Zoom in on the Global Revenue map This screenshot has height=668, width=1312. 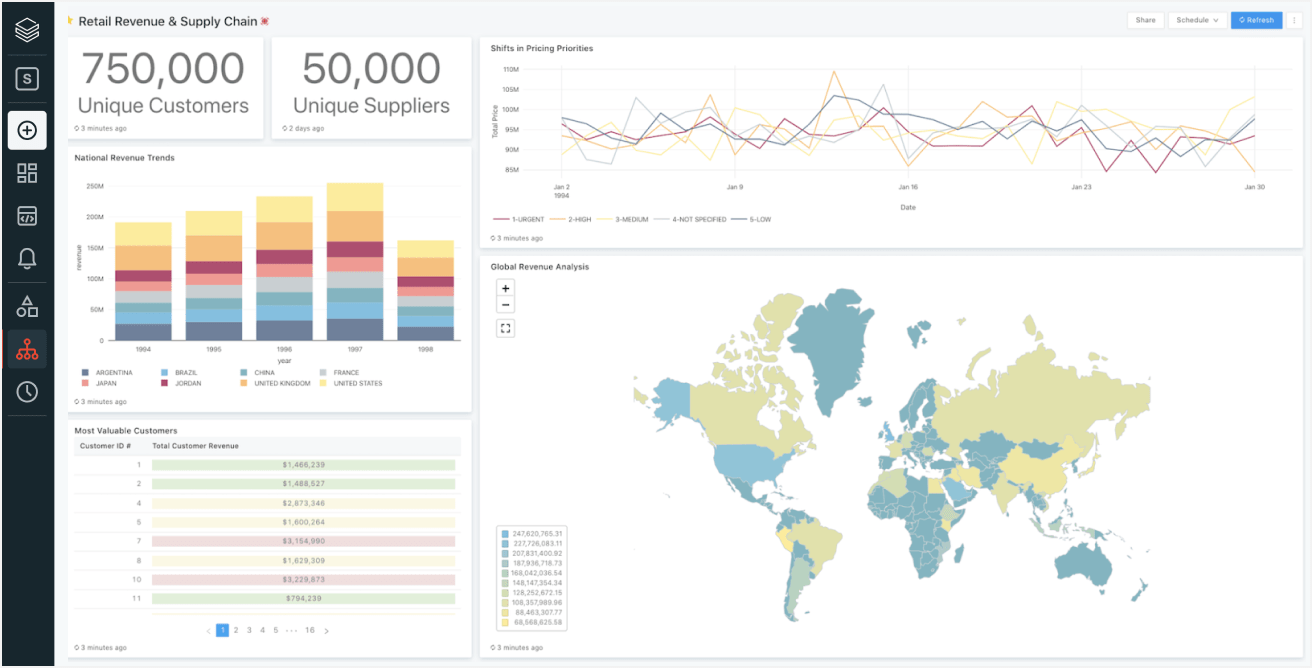coord(506,289)
